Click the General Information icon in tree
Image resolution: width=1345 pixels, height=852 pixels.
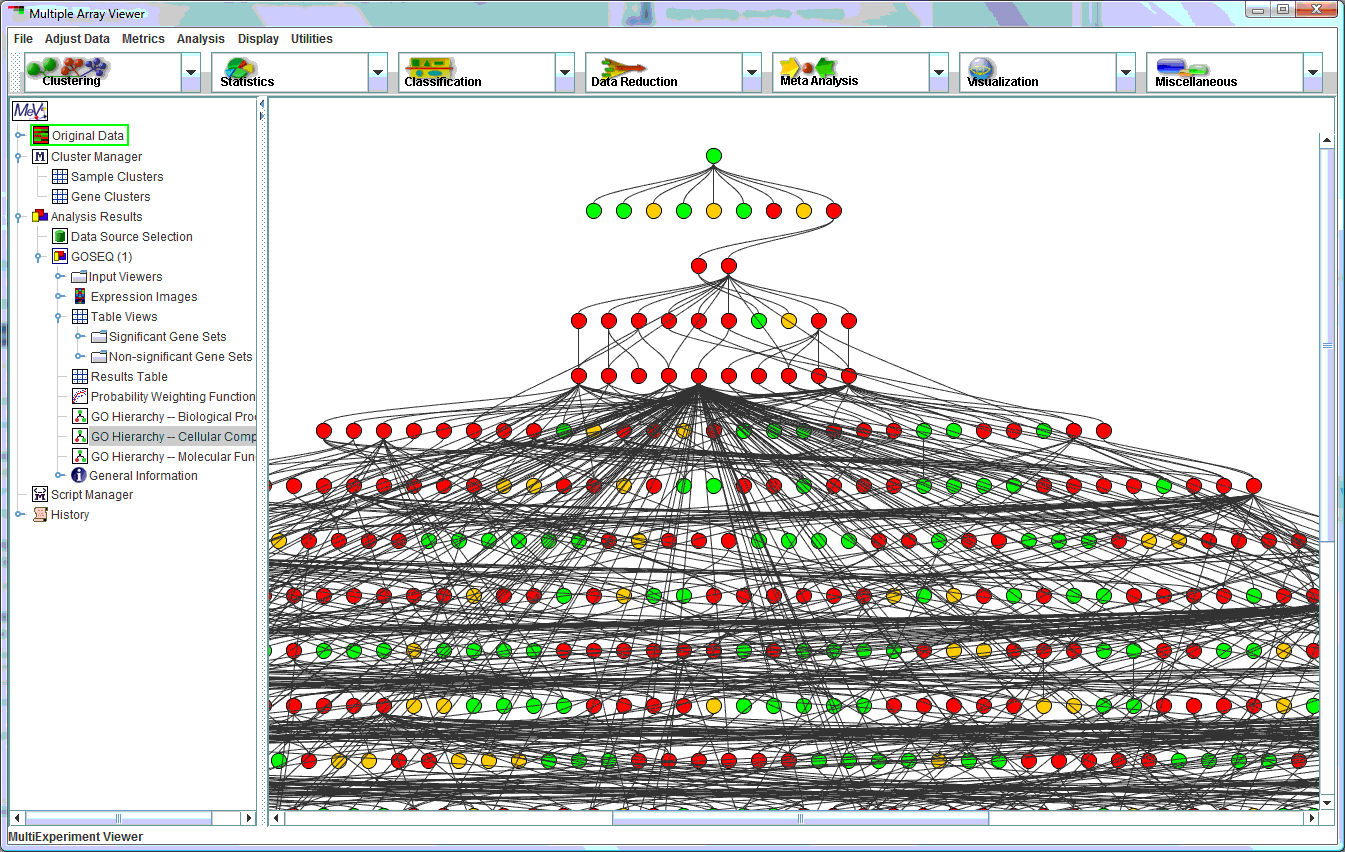(79, 476)
